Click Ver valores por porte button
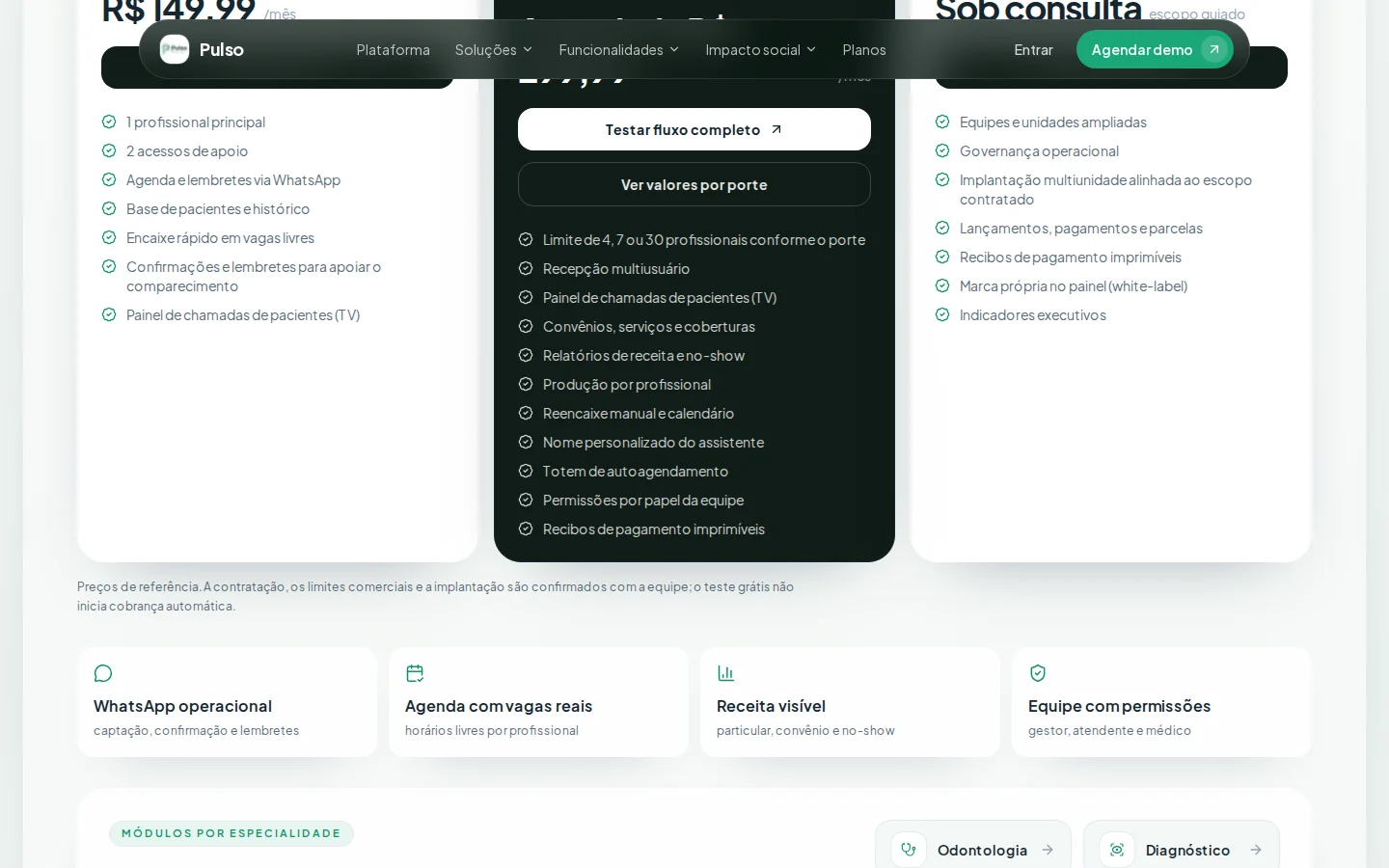Viewport: 1389px width, 868px height. 694,184
